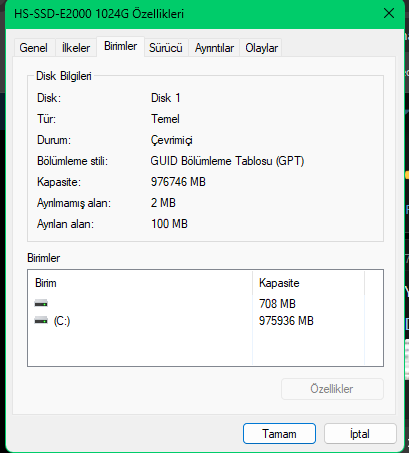Click the Durum label
Viewport: 409px width, 453px height.
54,140
